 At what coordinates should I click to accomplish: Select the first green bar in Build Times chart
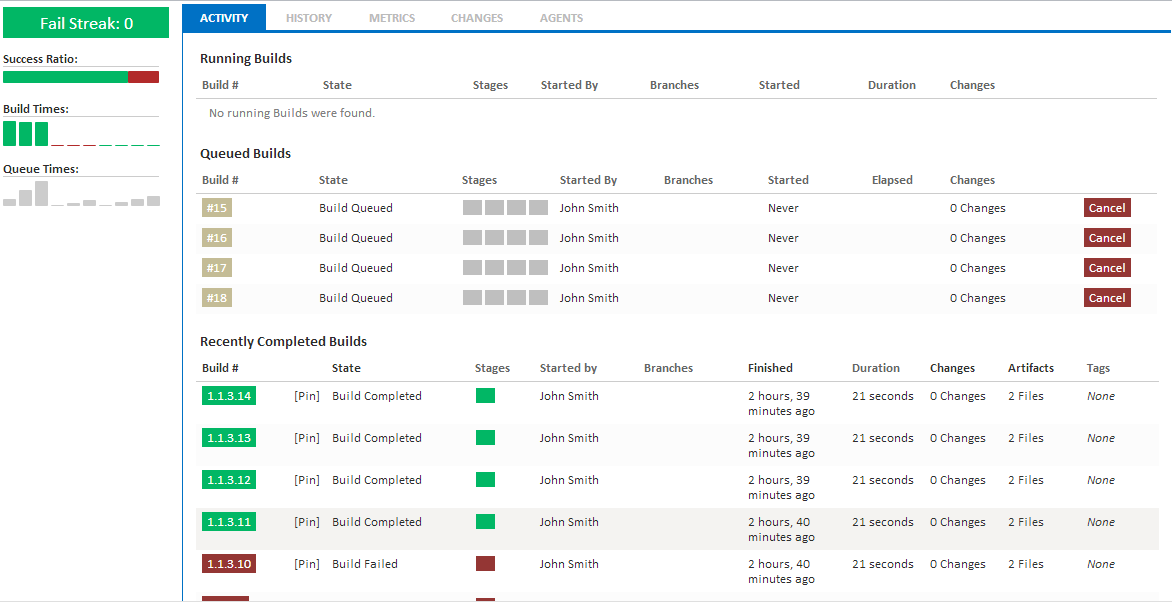10,133
